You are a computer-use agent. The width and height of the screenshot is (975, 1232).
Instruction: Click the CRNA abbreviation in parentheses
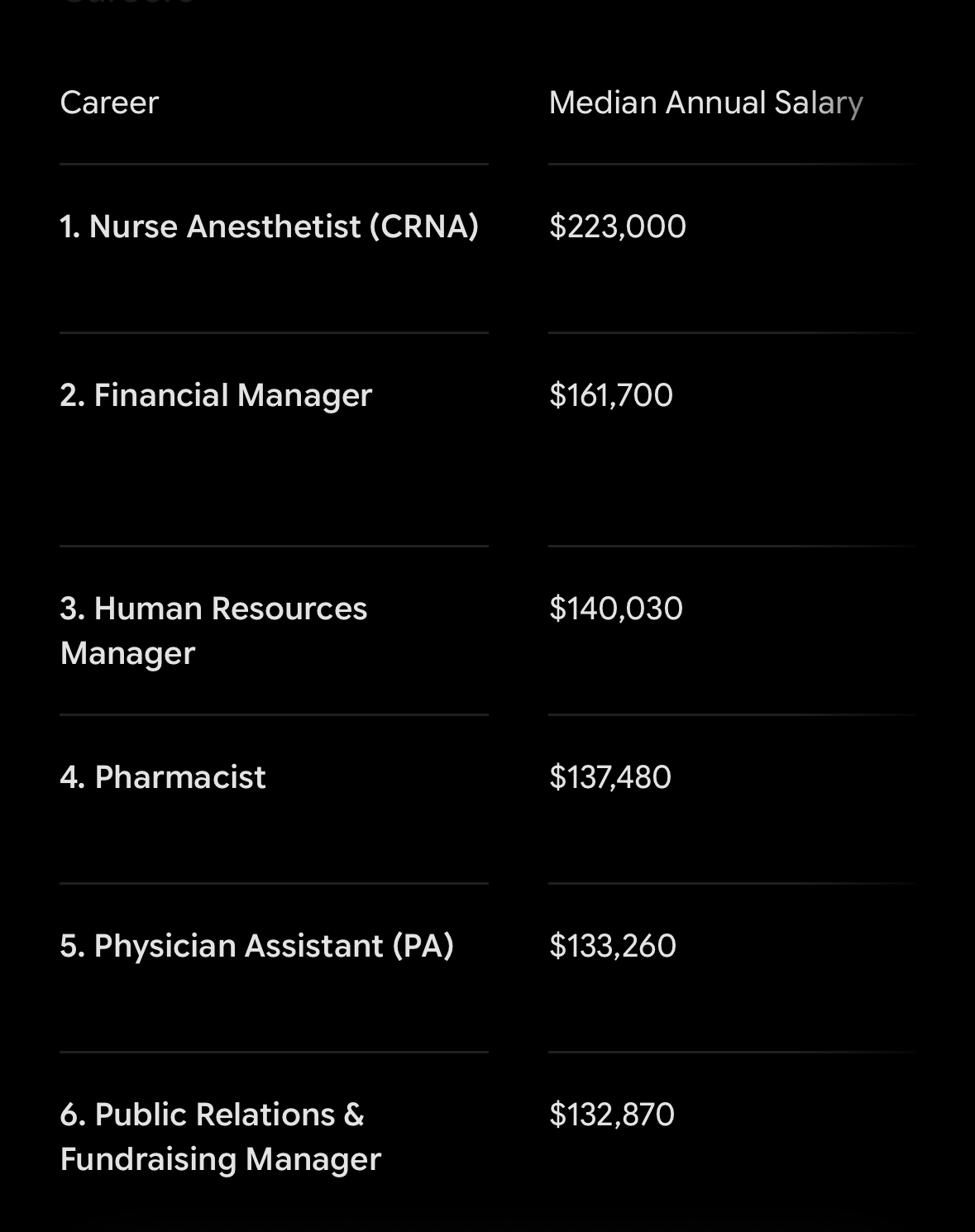424,227
